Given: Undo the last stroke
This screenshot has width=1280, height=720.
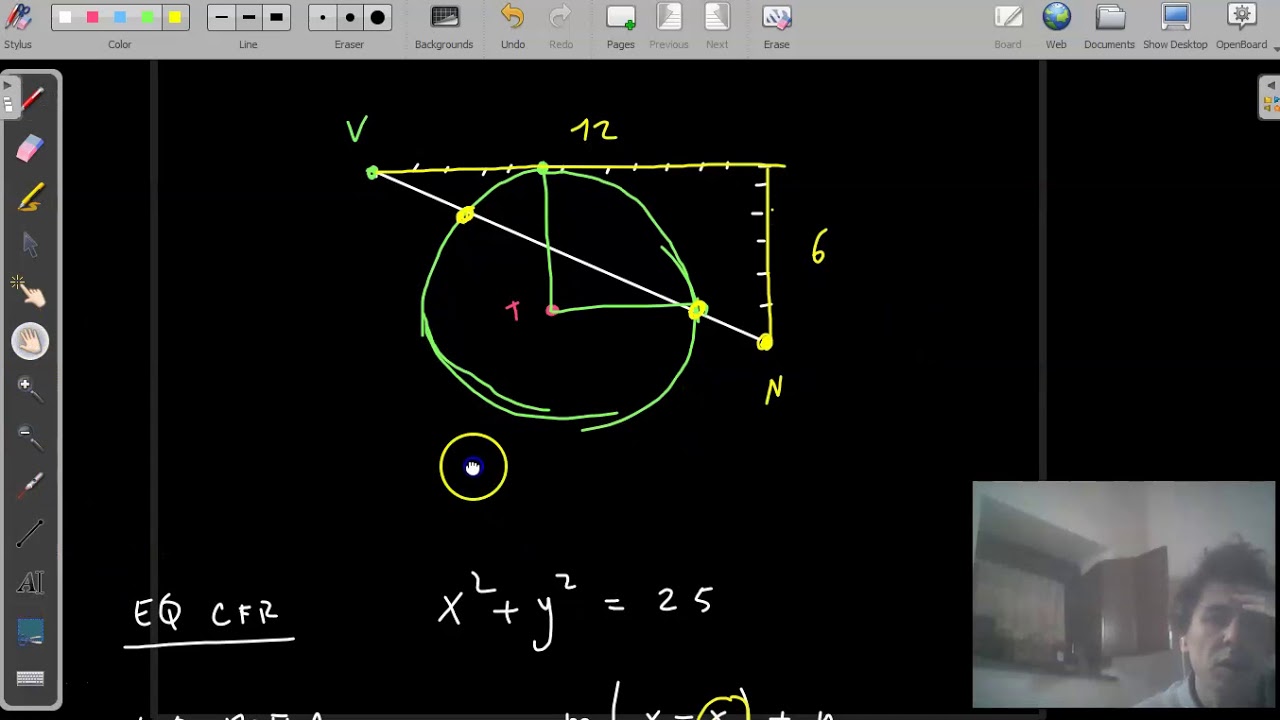Looking at the screenshot, I should coord(513,27).
